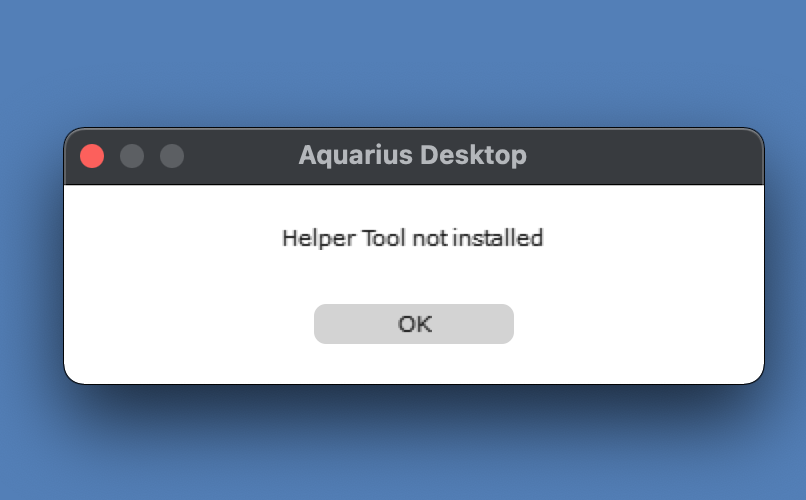Click the grayed-out zoom window button
This screenshot has height=500, width=806.
click(x=172, y=156)
